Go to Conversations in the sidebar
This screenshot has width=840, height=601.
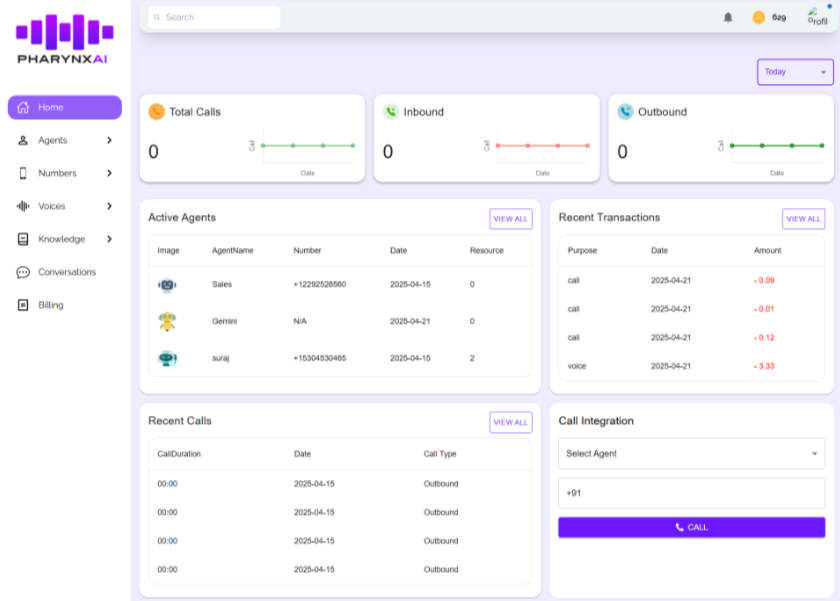(x=66, y=273)
